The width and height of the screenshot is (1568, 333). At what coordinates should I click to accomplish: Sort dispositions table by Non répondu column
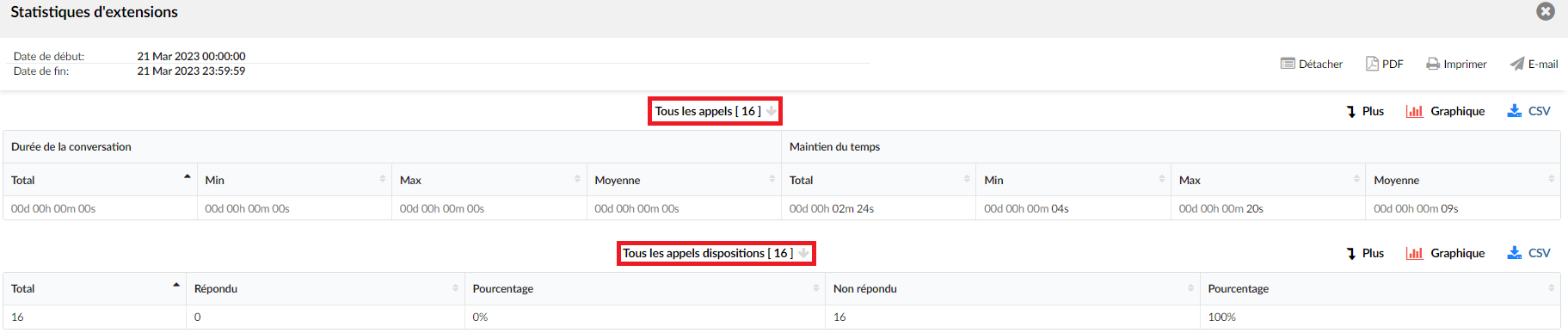coord(1012,288)
